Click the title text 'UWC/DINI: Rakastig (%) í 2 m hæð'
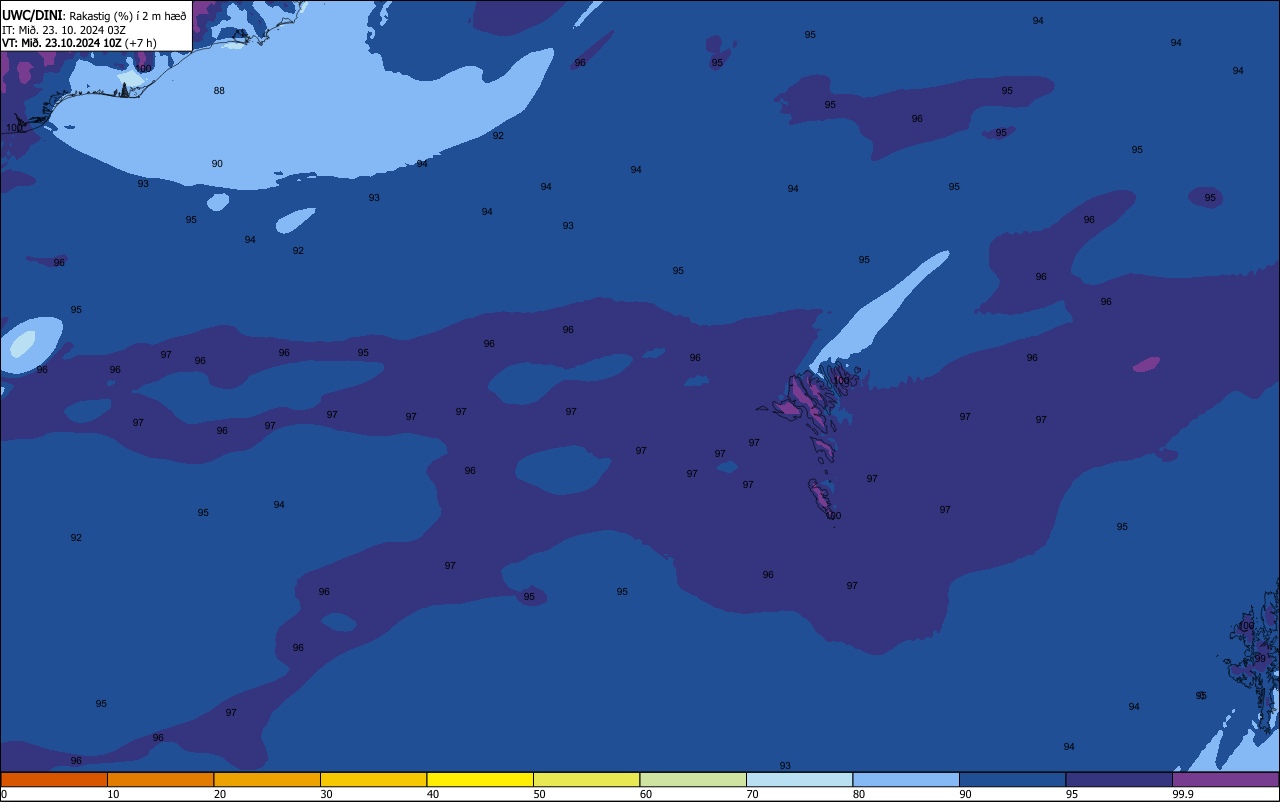The width and height of the screenshot is (1280, 802). pyautogui.click(x=94, y=15)
